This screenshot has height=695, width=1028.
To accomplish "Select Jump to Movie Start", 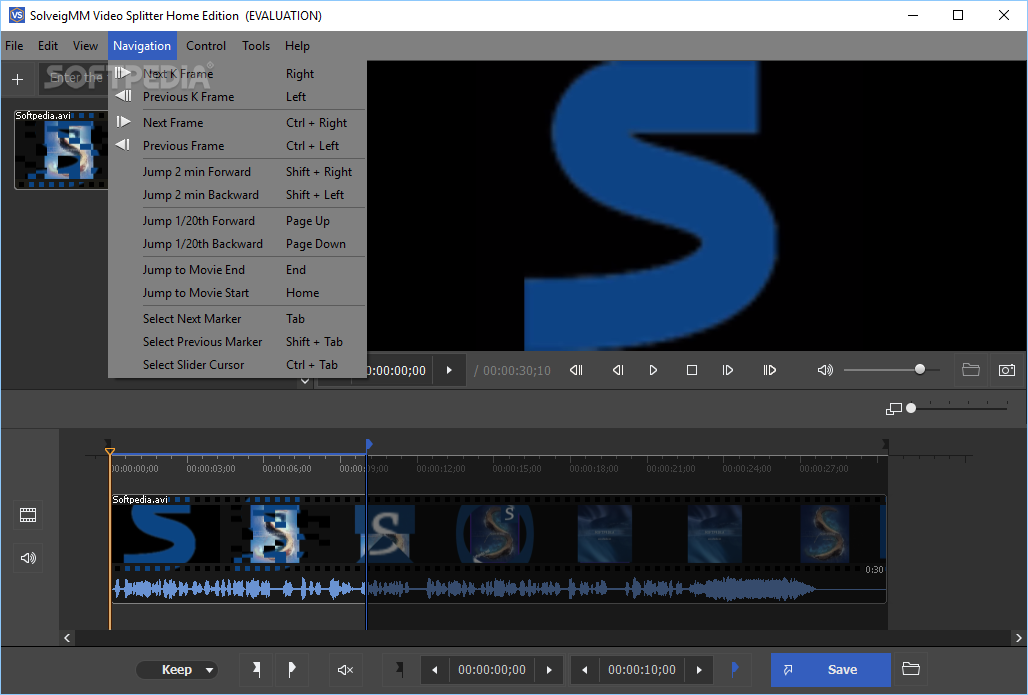I will (237, 293).
